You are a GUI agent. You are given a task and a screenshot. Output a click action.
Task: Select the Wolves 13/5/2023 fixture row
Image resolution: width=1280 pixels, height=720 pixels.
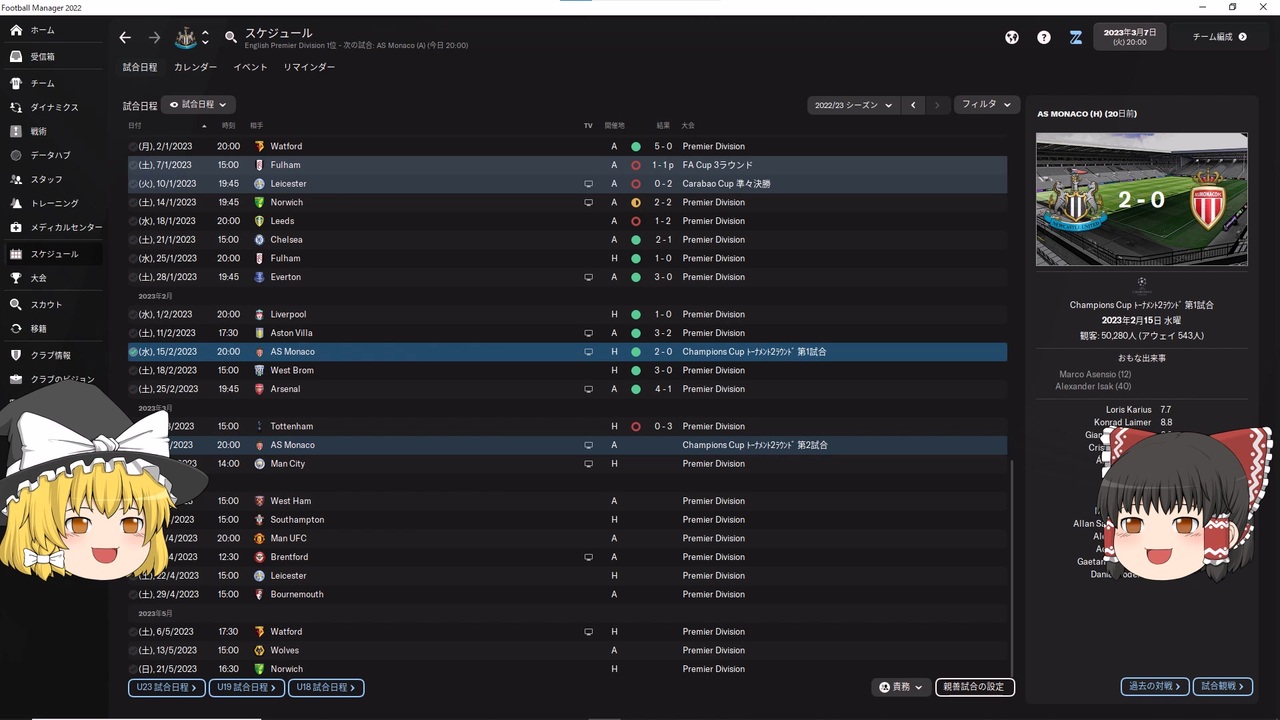[x=567, y=651]
